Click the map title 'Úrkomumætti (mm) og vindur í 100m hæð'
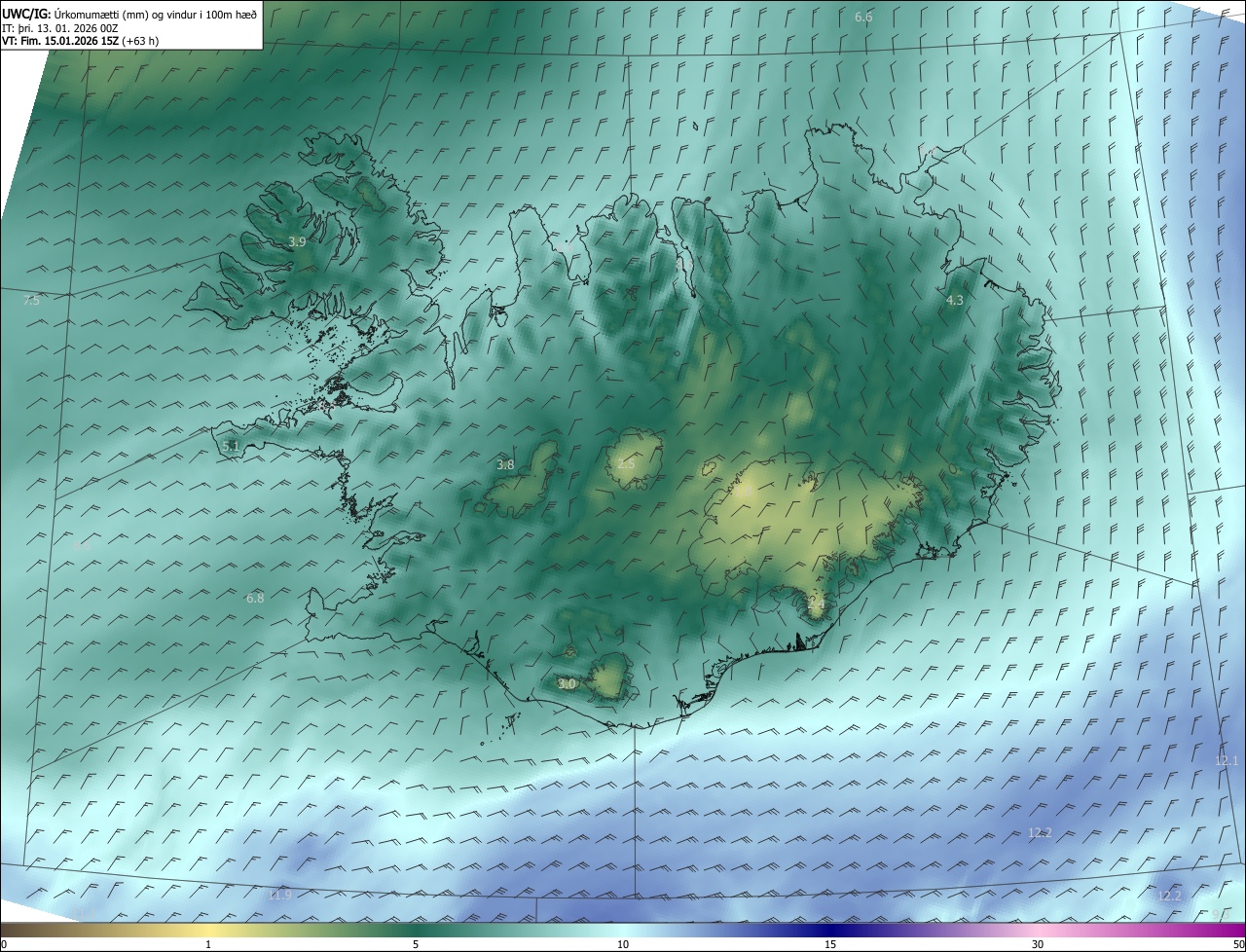 pyautogui.click(x=155, y=14)
